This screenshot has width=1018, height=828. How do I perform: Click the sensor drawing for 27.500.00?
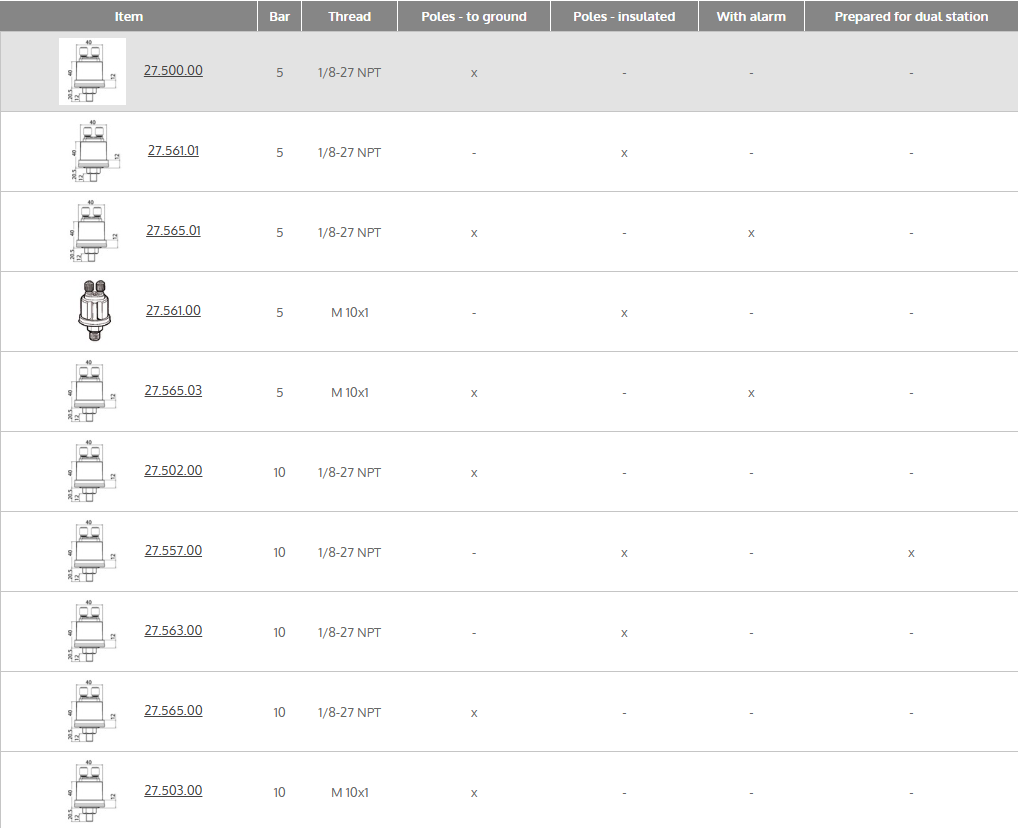coord(92,71)
